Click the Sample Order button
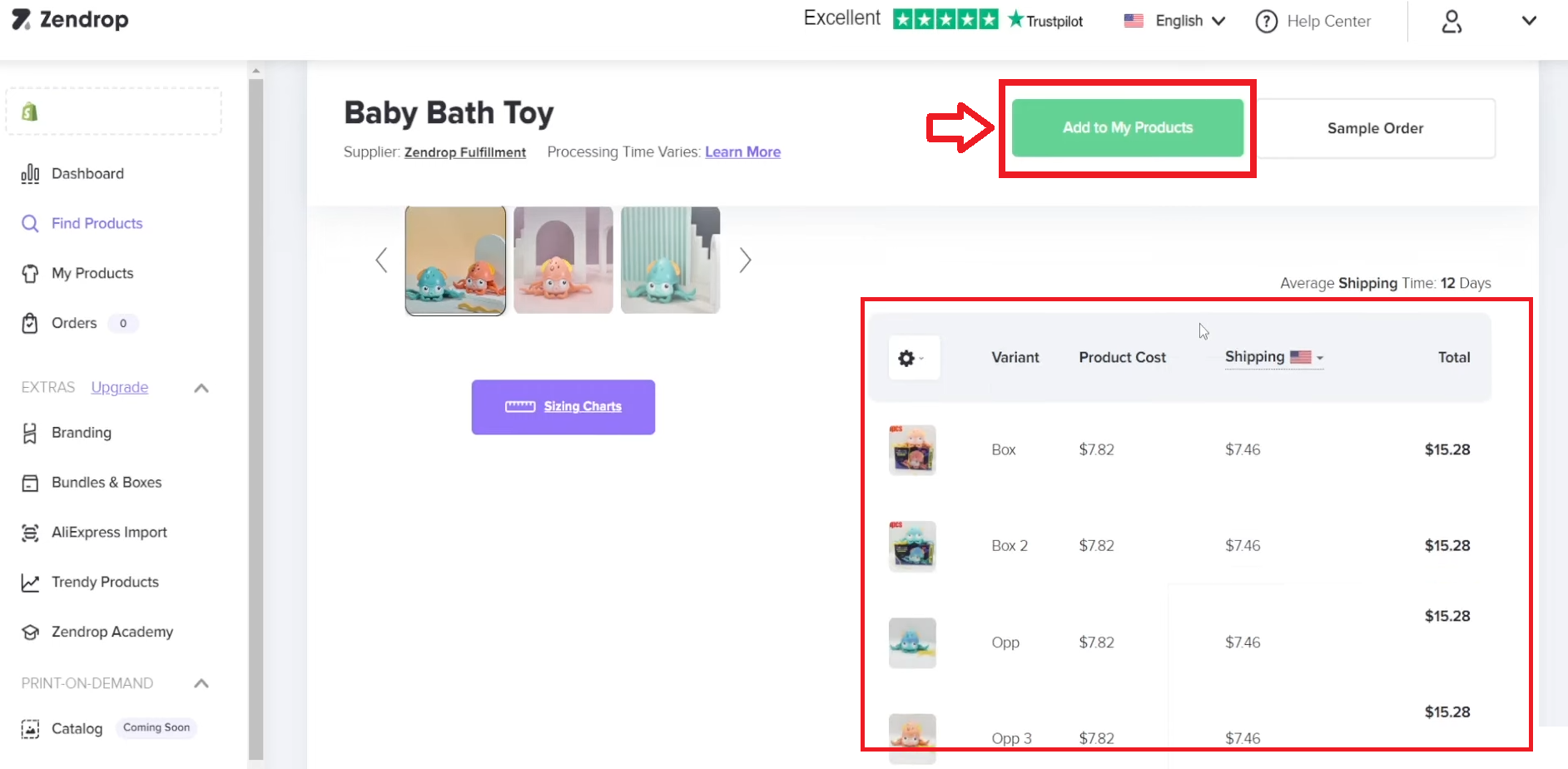The image size is (1568, 769). click(1375, 128)
